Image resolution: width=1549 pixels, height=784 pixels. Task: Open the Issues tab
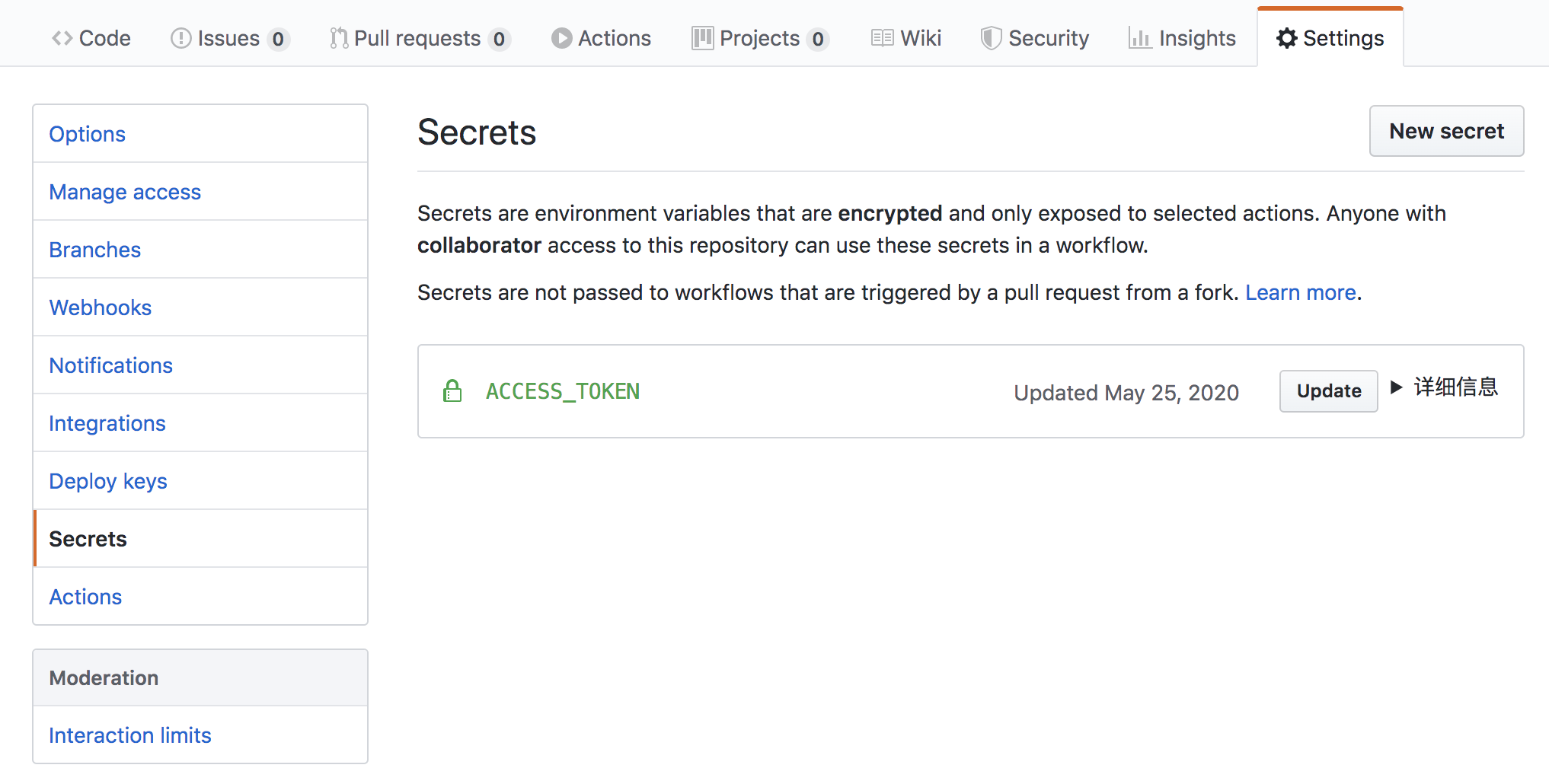click(x=228, y=38)
